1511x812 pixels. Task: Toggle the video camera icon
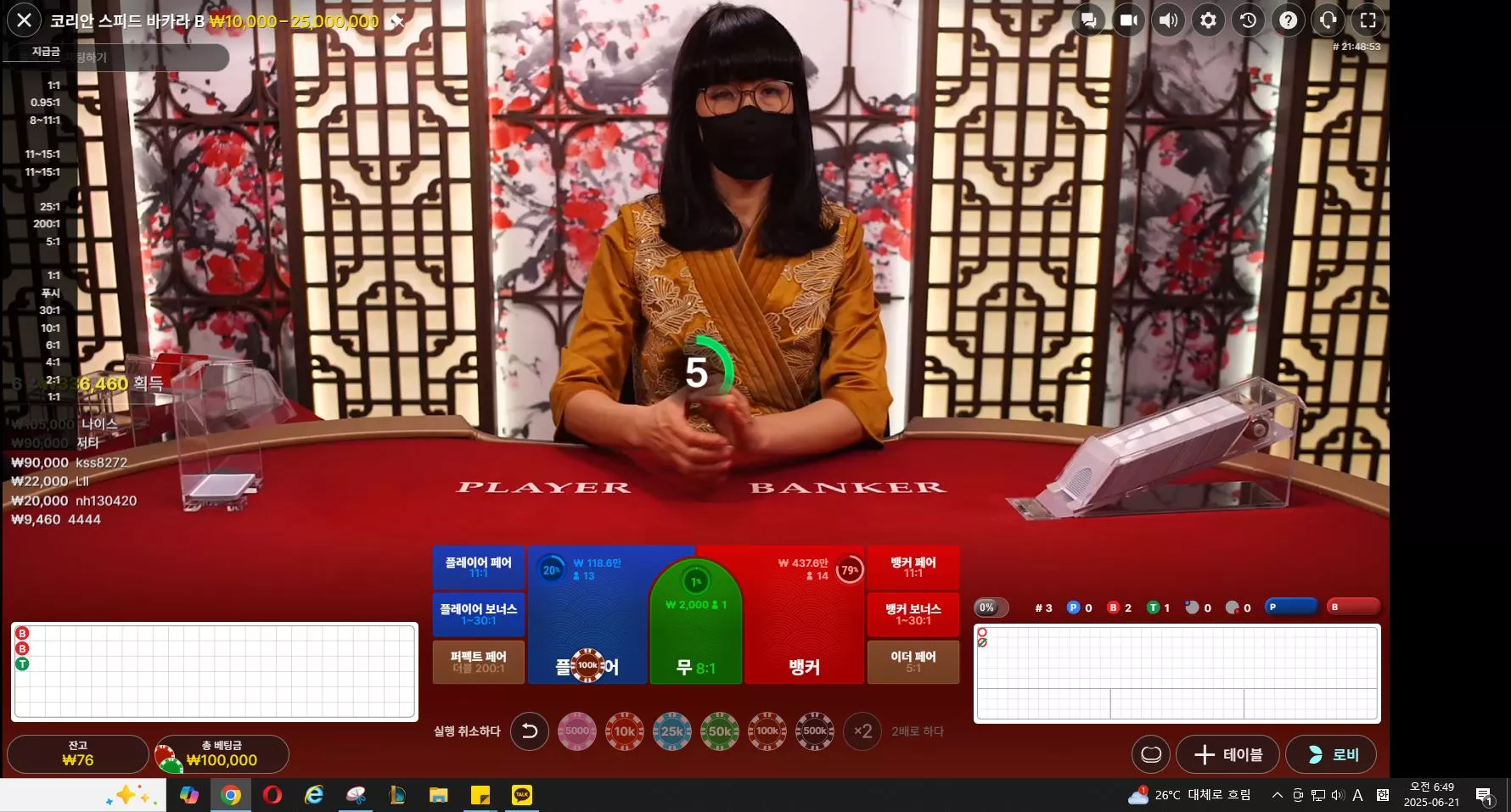coord(1129,20)
